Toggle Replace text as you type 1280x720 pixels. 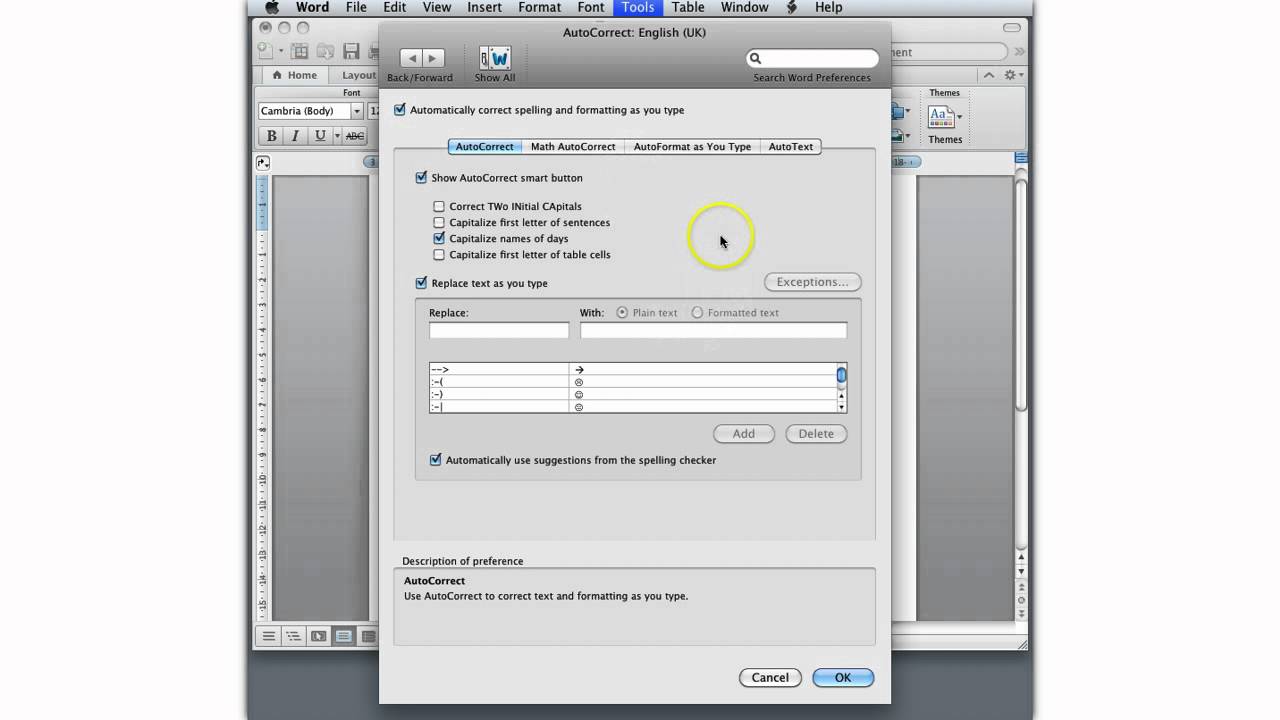point(421,283)
